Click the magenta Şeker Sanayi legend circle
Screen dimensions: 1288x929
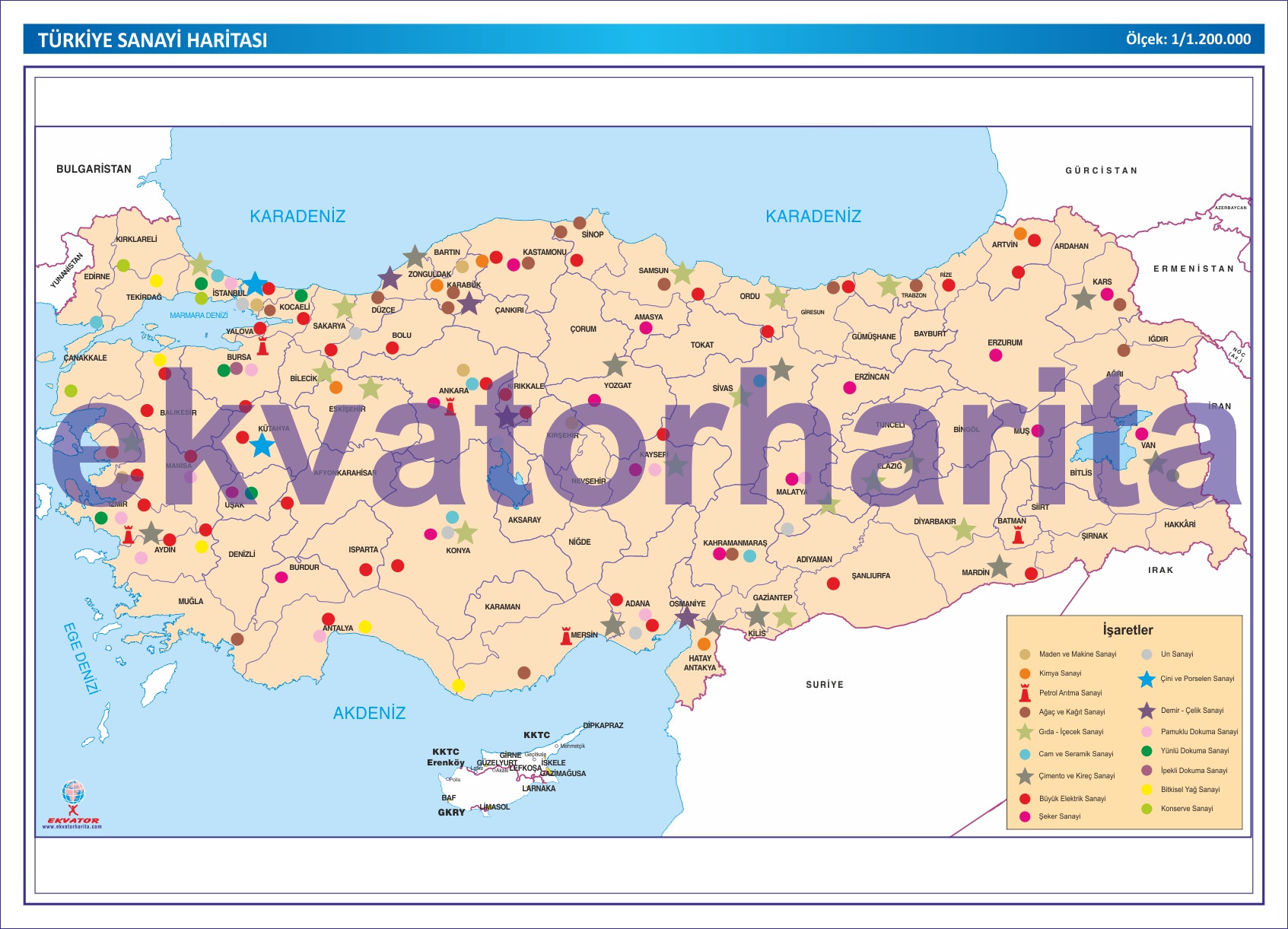[1025, 816]
